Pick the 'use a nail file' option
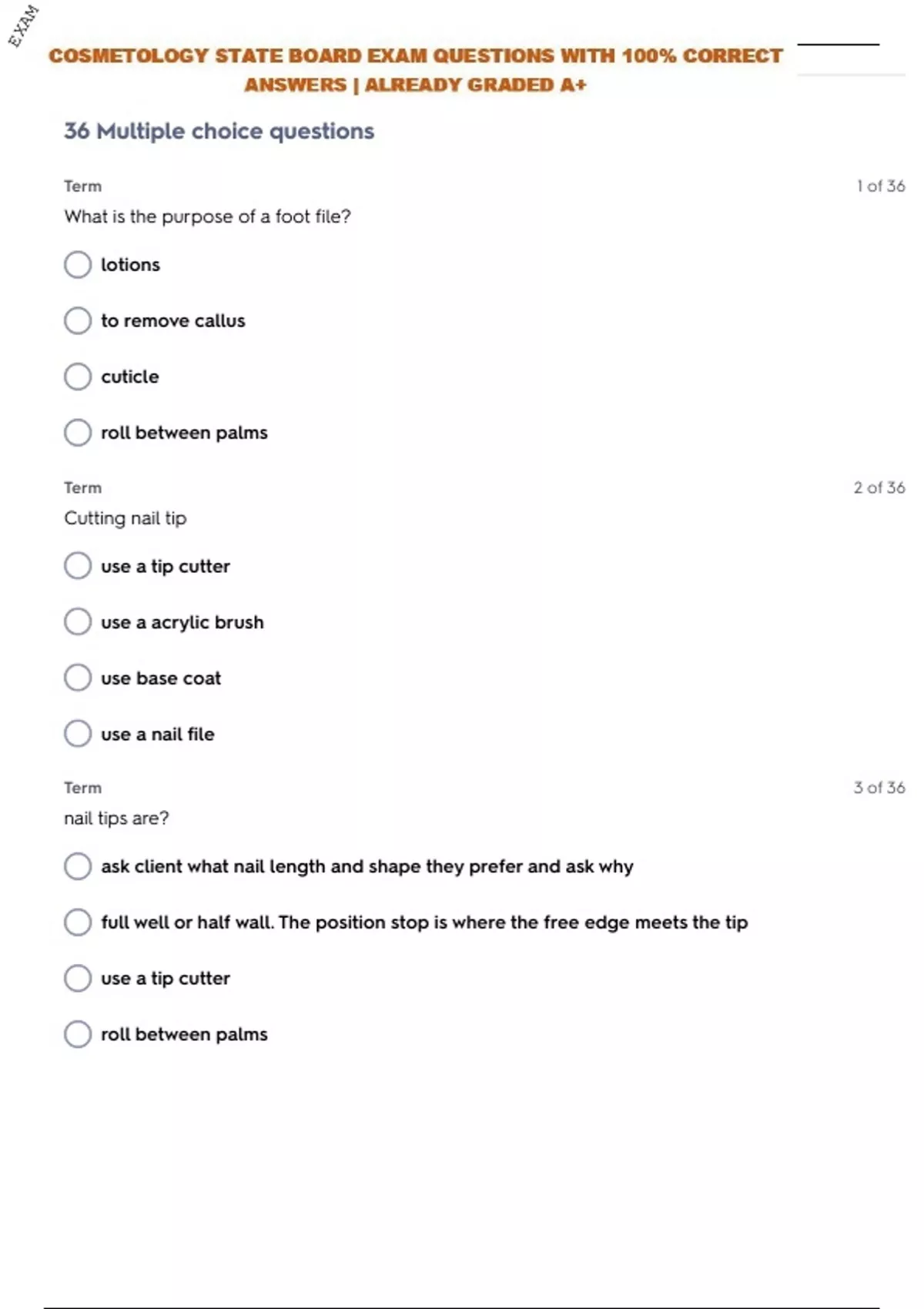924x1309 pixels. point(78,734)
